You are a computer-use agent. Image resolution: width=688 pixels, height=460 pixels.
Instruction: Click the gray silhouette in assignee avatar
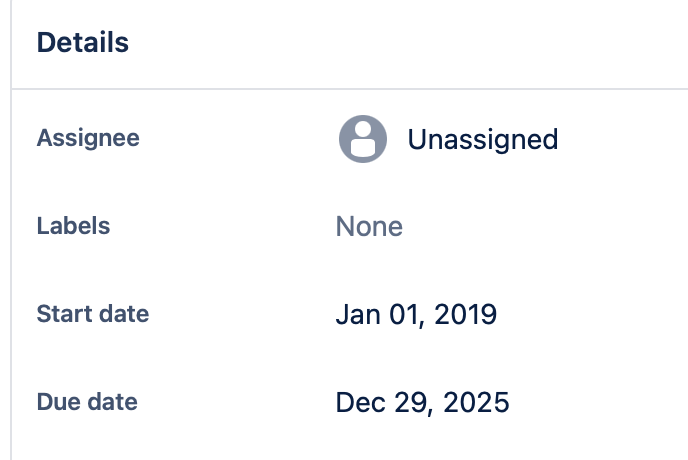(363, 139)
